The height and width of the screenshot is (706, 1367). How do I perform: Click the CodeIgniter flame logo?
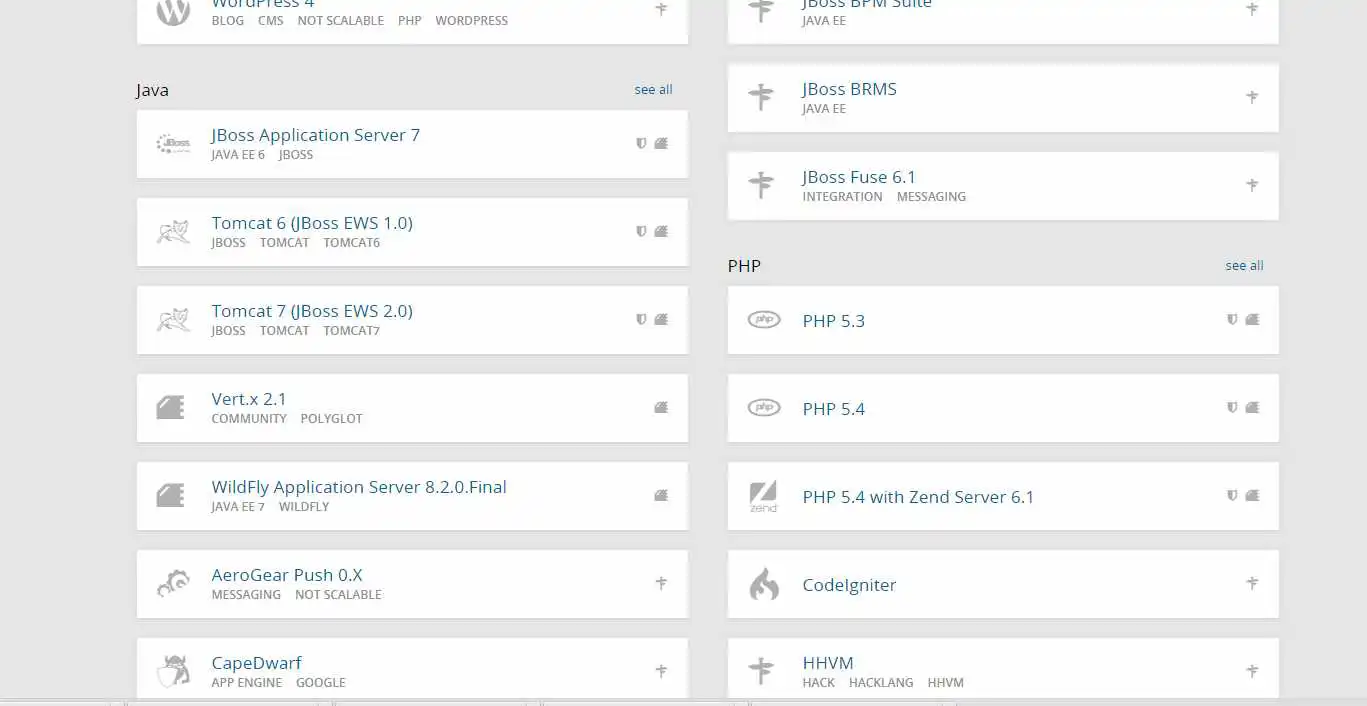(x=764, y=584)
